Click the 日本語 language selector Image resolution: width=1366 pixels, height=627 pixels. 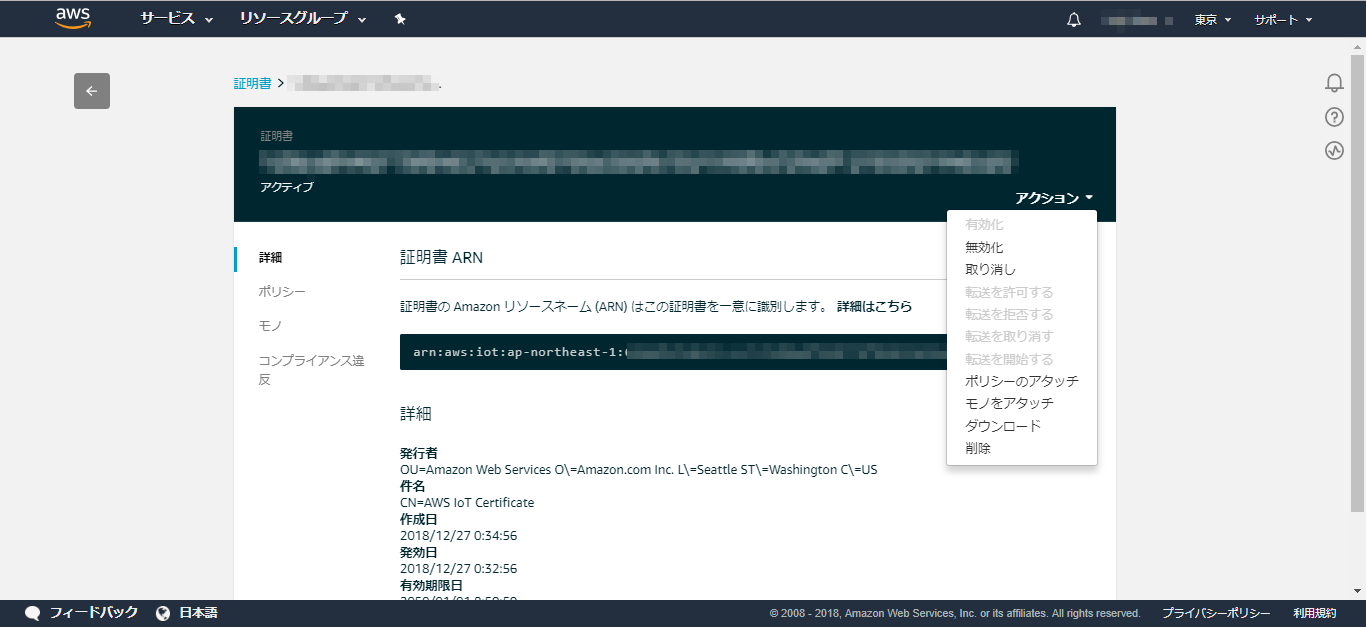(198, 613)
